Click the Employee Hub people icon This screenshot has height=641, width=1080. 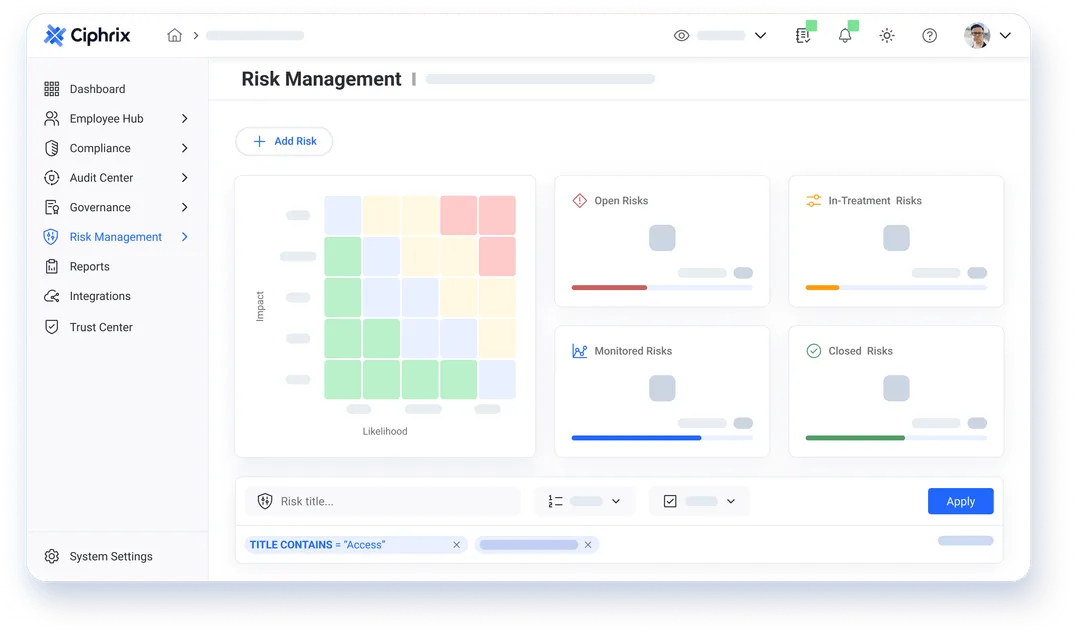point(52,118)
